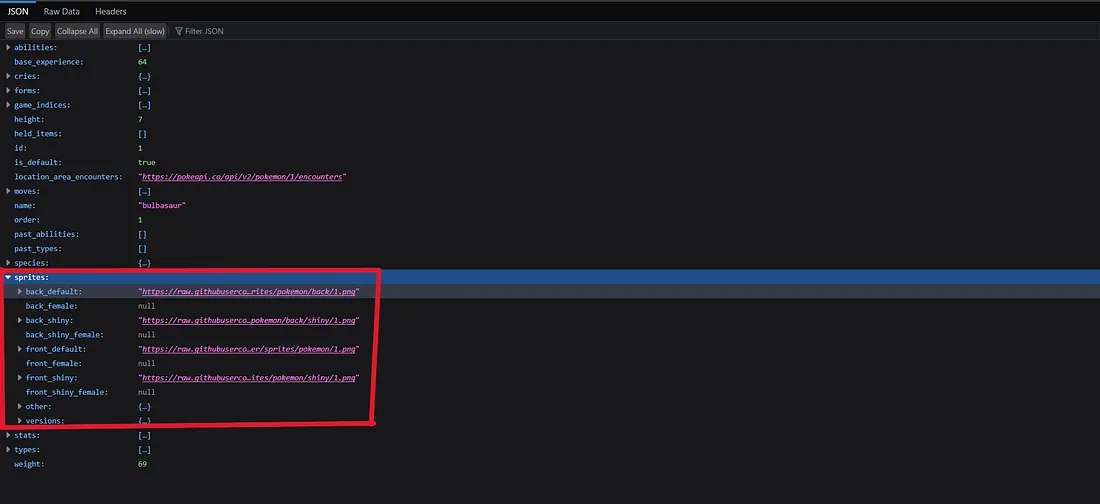Screen dimensions: 1100x504
Task: Select the past_types key
Action: click(x=38, y=248)
